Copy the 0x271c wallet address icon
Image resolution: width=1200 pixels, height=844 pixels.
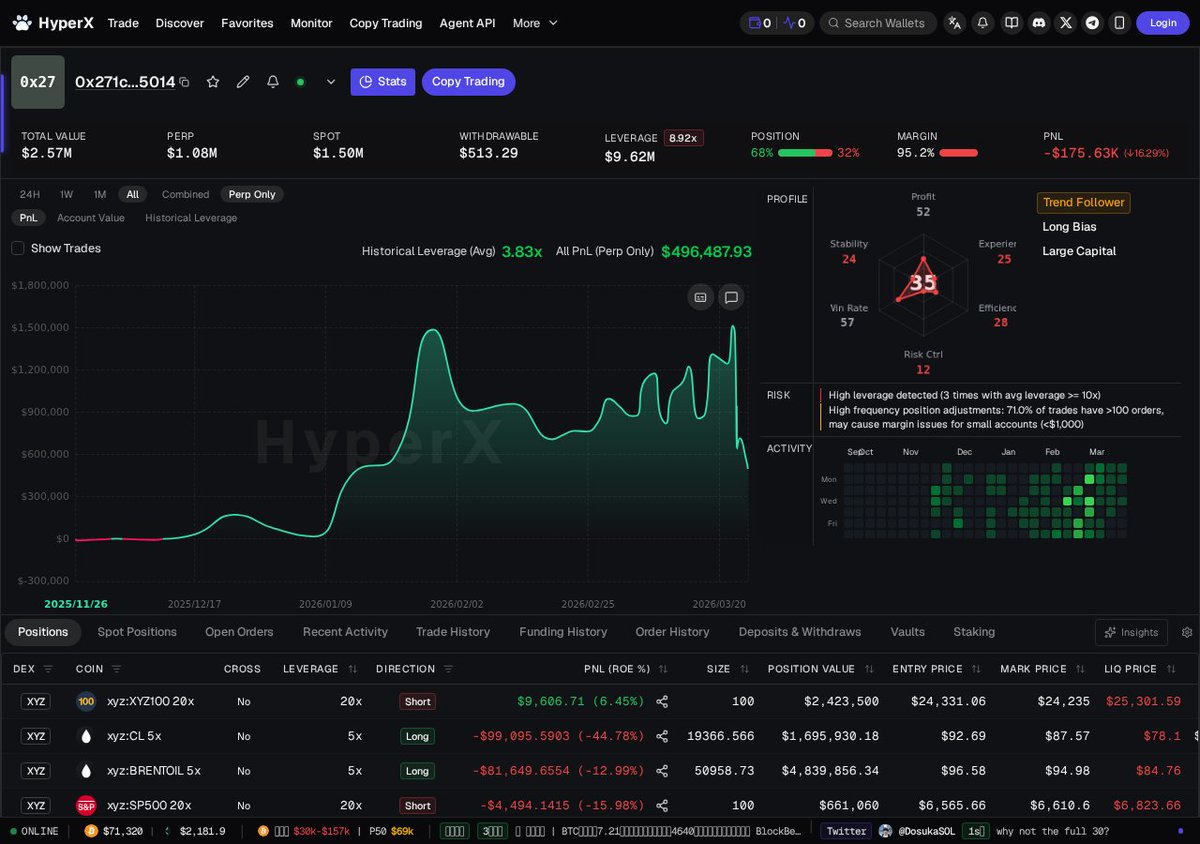click(x=184, y=82)
